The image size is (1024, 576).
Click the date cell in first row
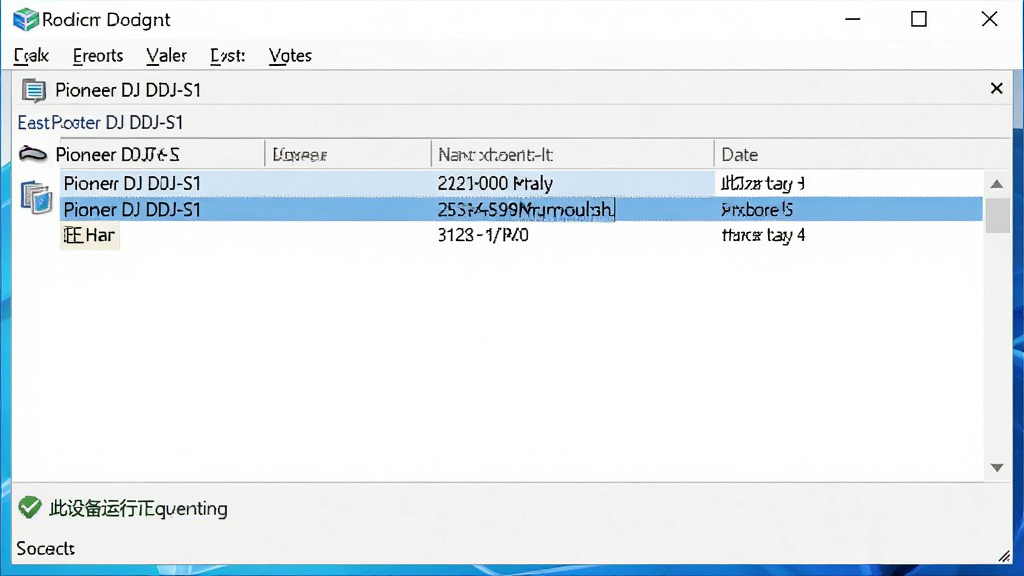762,184
